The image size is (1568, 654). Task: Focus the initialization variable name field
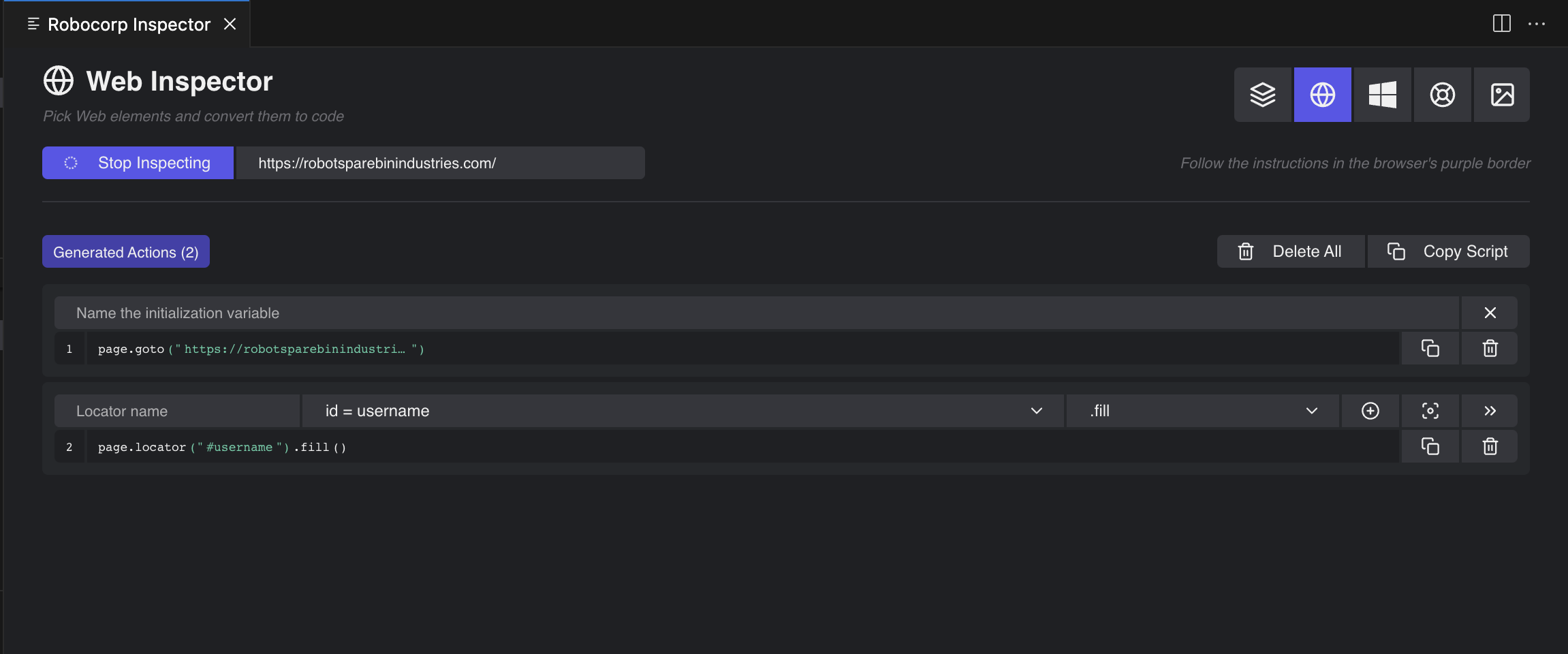click(x=756, y=313)
